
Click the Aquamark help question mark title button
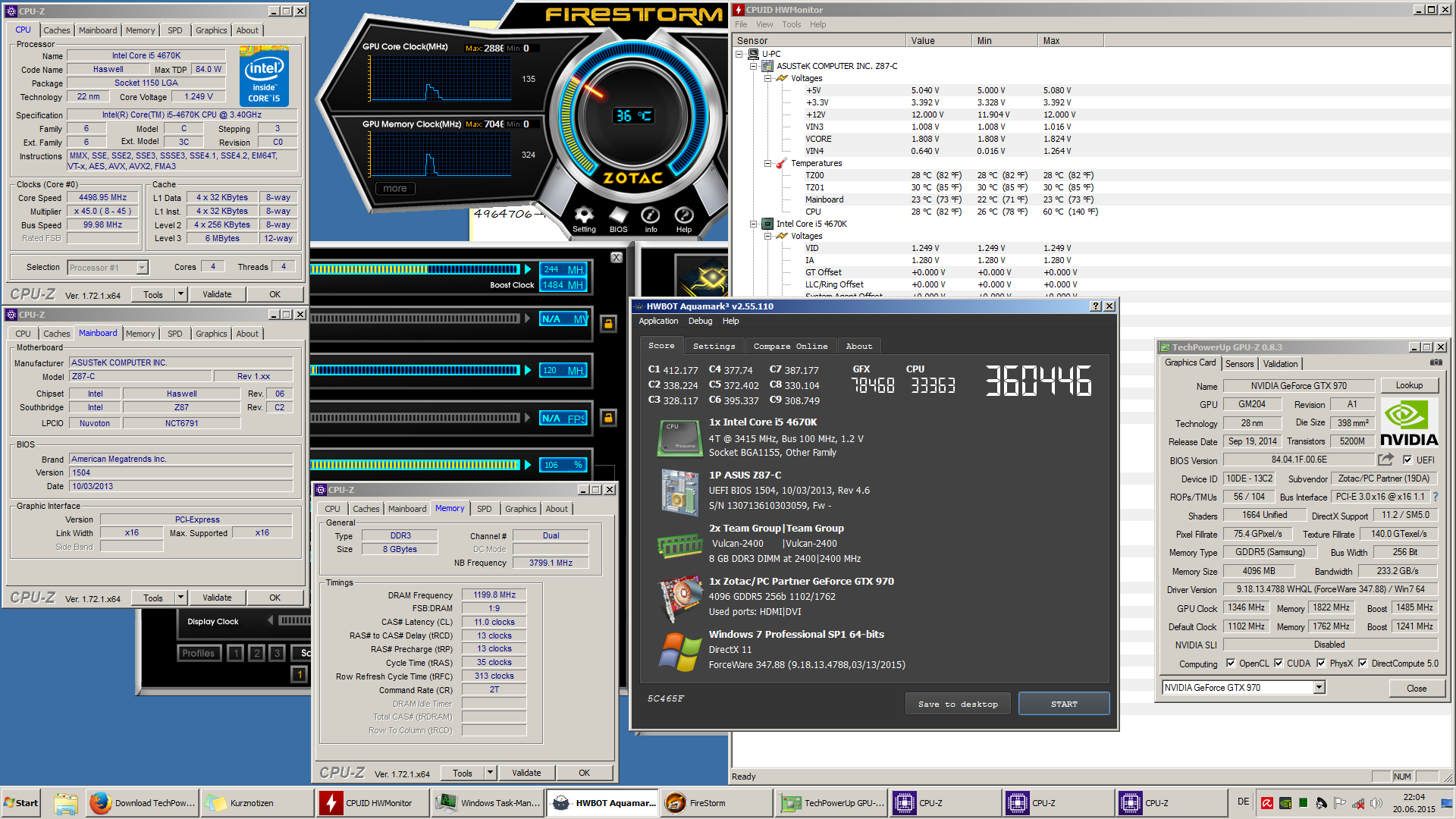pos(1096,306)
